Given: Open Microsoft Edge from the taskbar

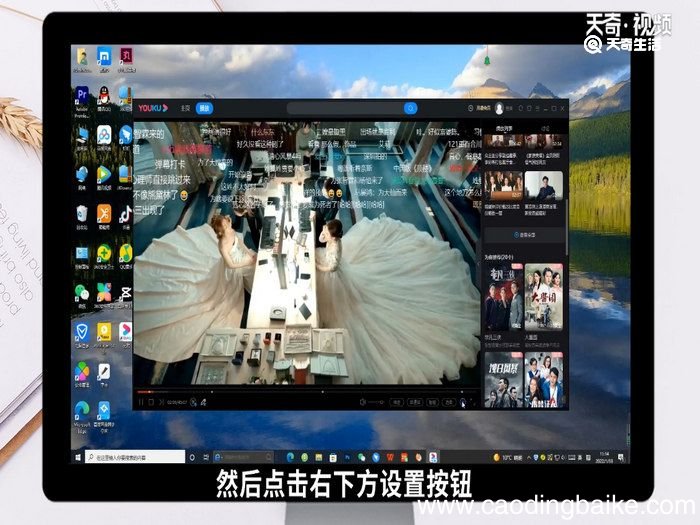Looking at the screenshot, I should click(x=290, y=457).
